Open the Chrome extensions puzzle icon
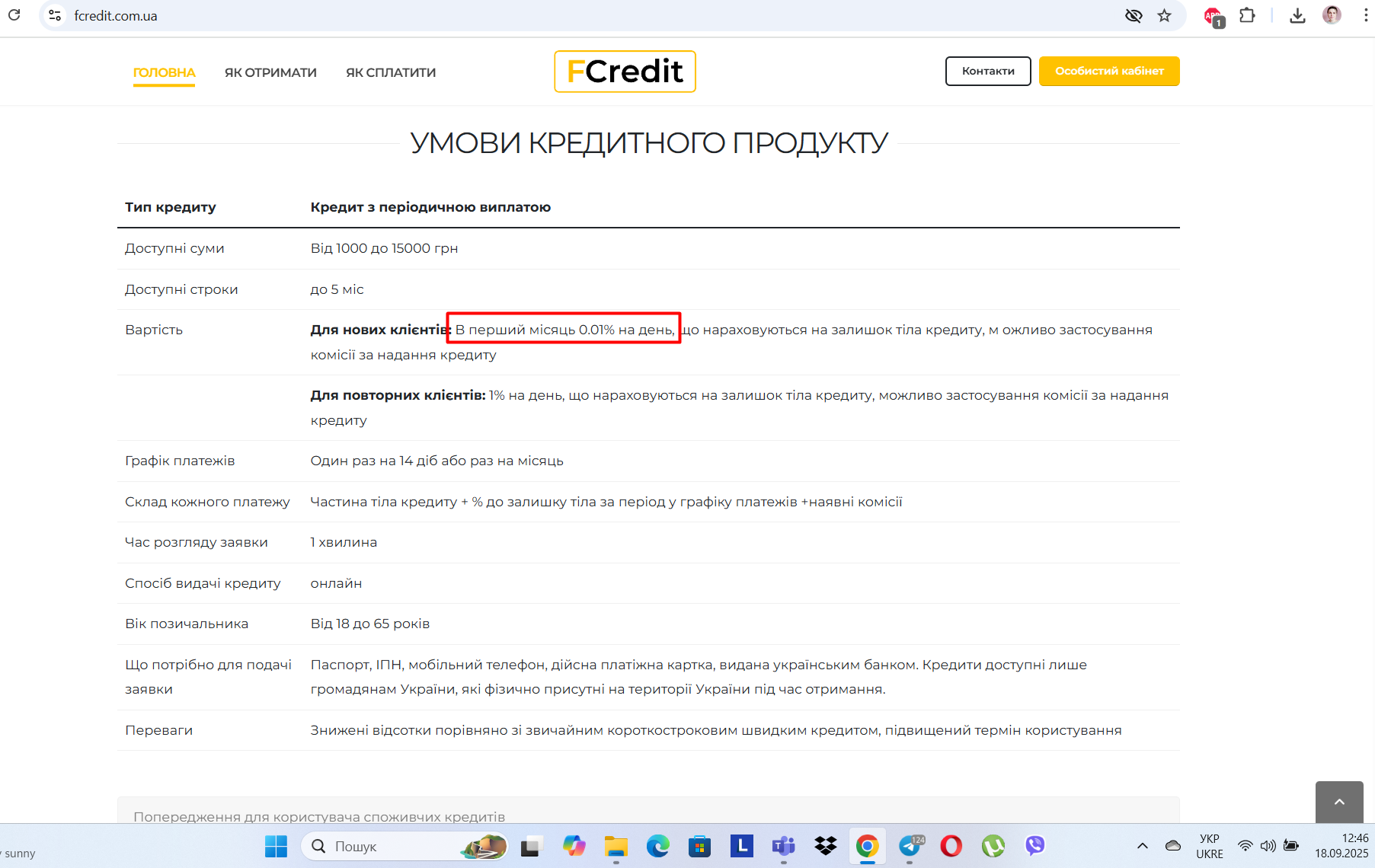The width and height of the screenshot is (1375, 868). click(x=1247, y=15)
